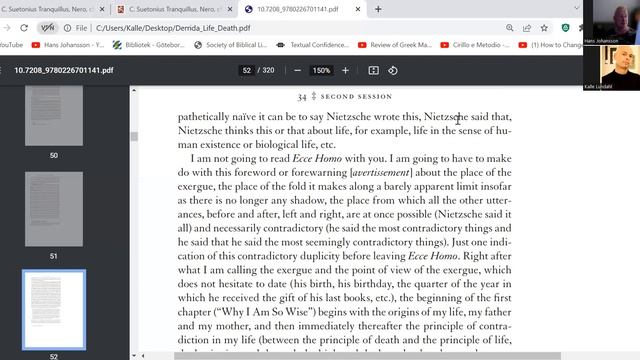The height and width of the screenshot is (360, 640).
Task: Zoom in the PDF with plus button
Action: click(x=345, y=70)
